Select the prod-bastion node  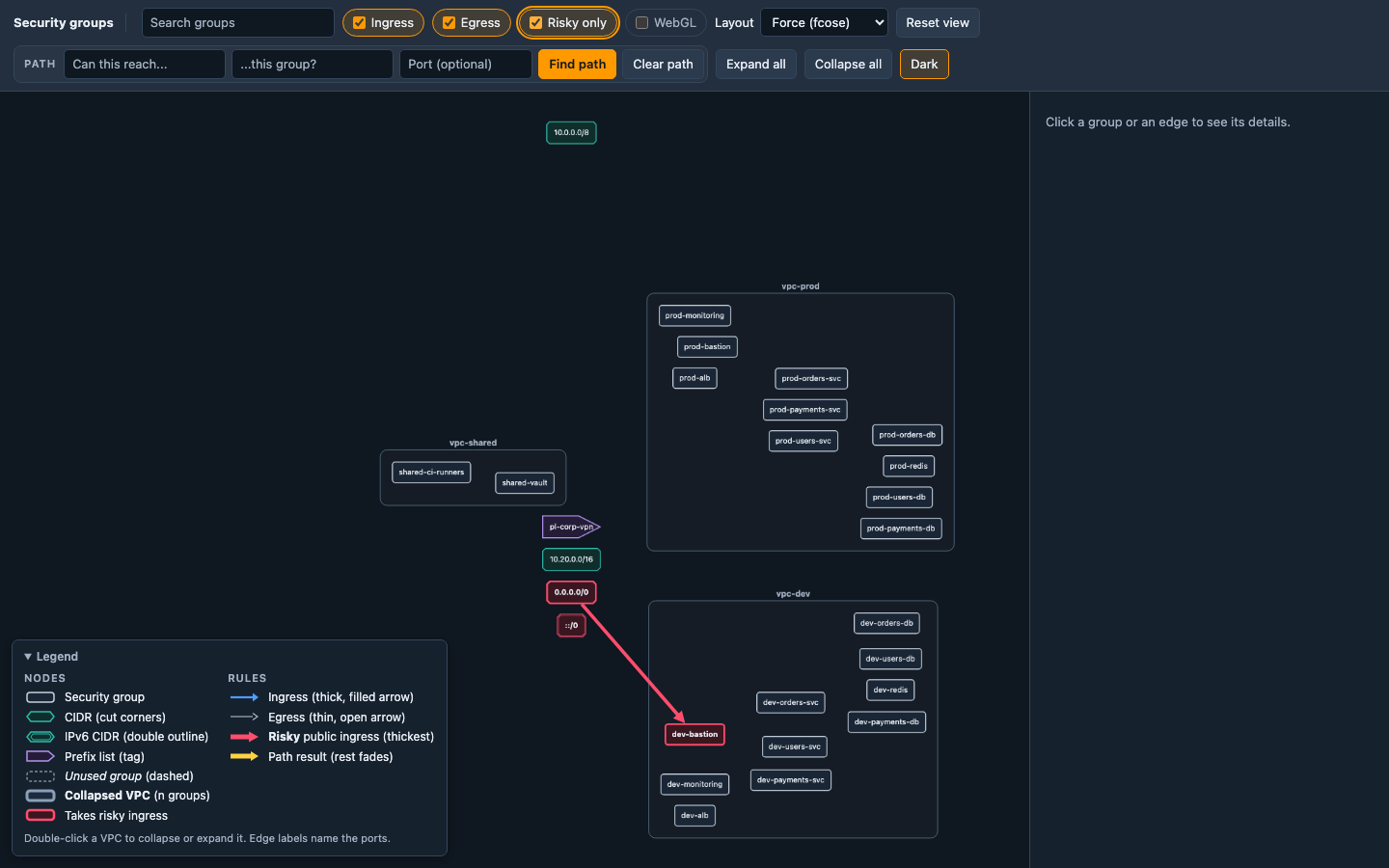tap(707, 347)
